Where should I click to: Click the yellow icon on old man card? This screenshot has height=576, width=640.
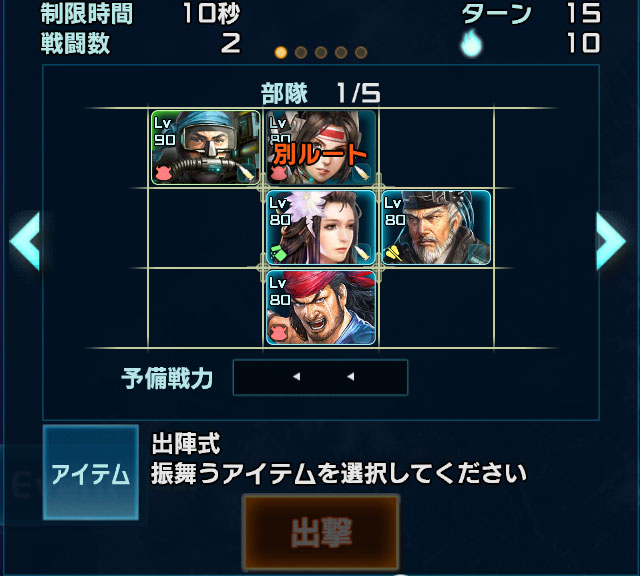[395, 253]
